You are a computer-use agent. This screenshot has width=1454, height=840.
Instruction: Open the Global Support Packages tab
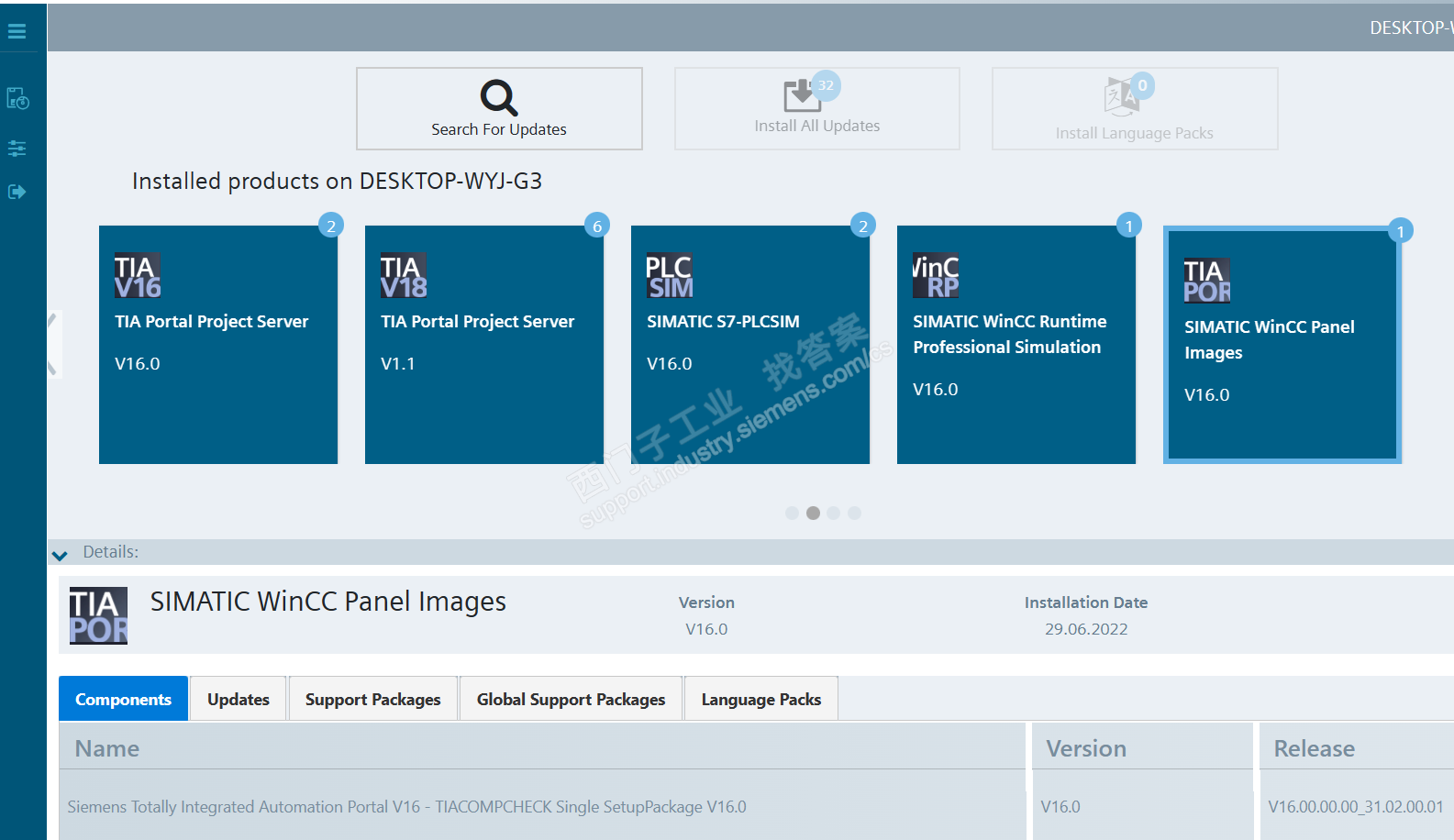tap(572, 699)
